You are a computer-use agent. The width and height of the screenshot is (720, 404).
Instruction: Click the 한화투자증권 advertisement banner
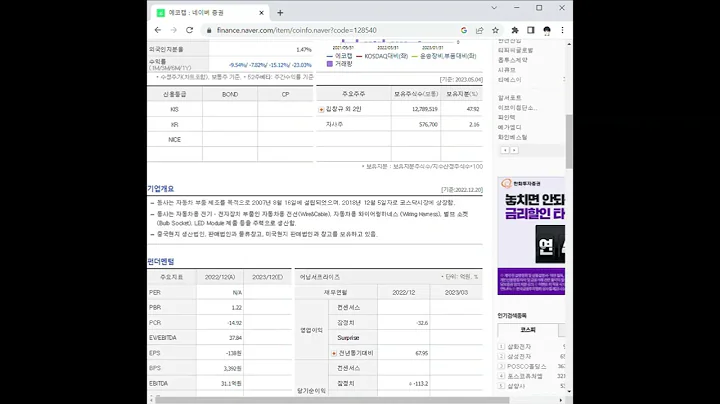point(531,236)
